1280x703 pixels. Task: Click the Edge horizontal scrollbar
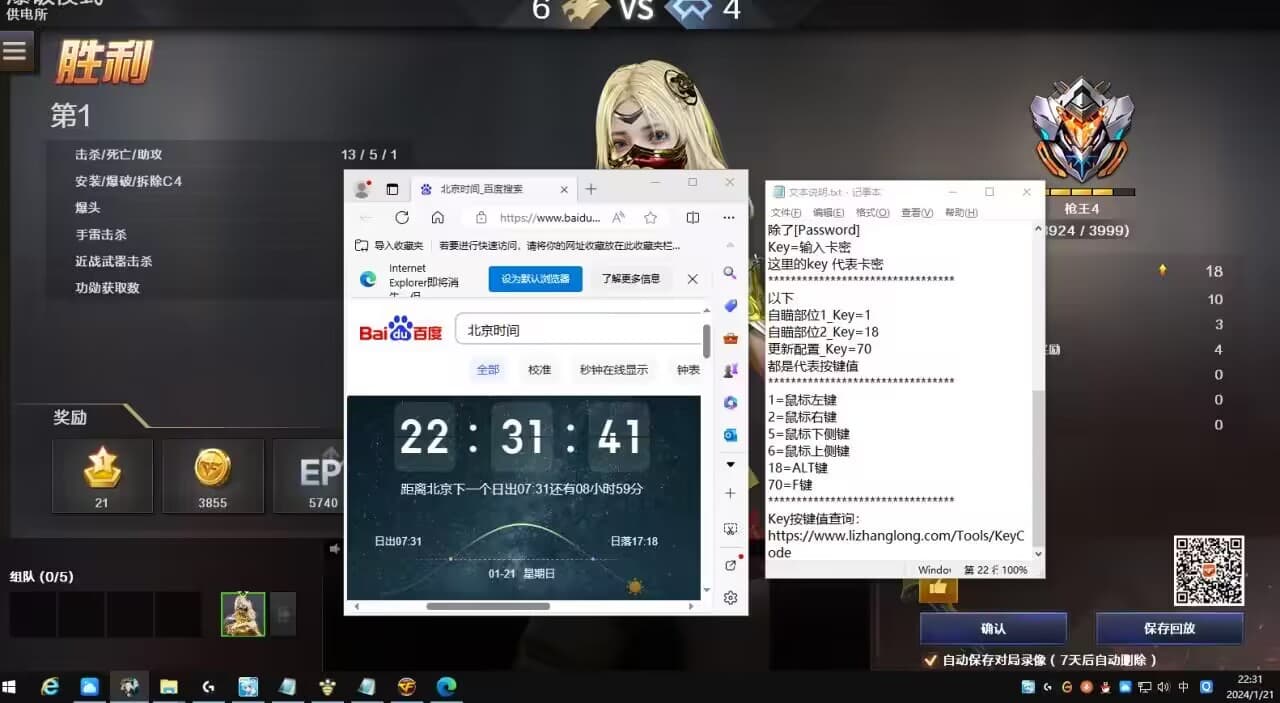(x=488, y=606)
